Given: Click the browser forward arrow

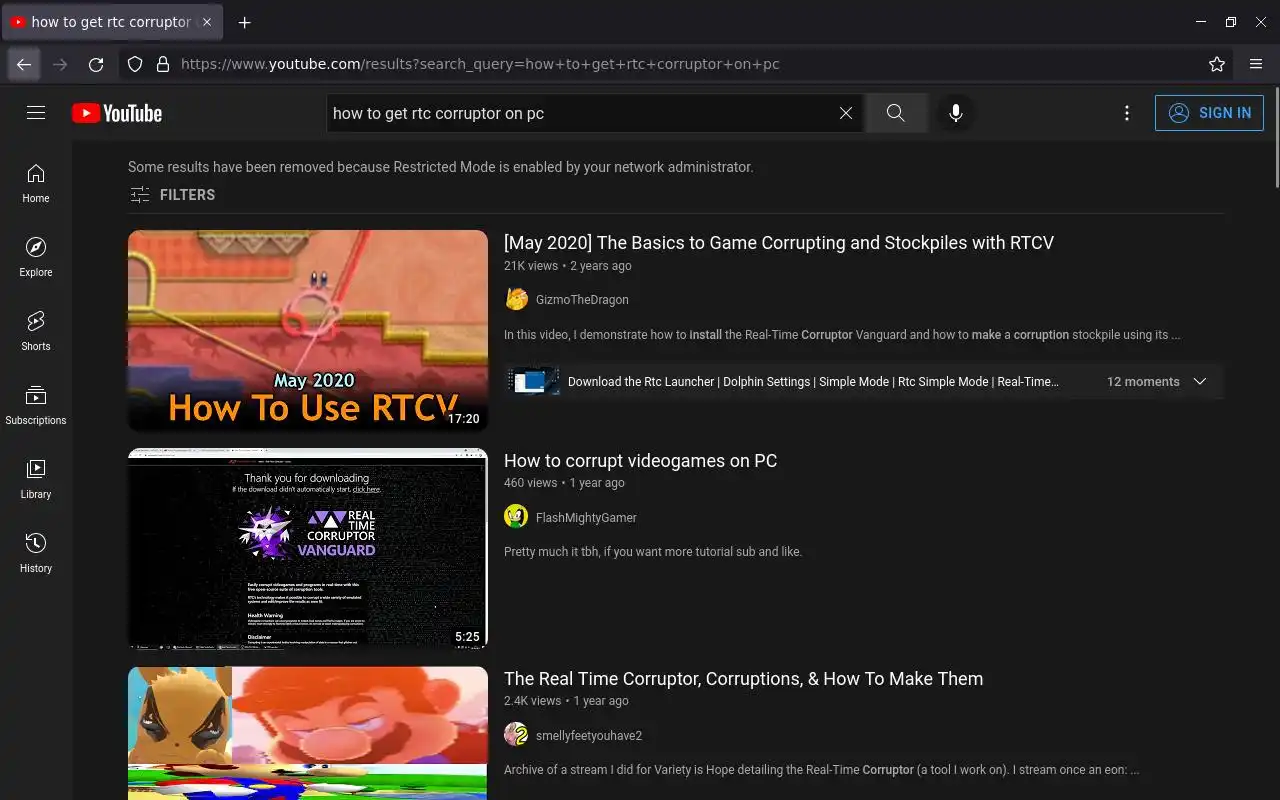Looking at the screenshot, I should [60, 64].
